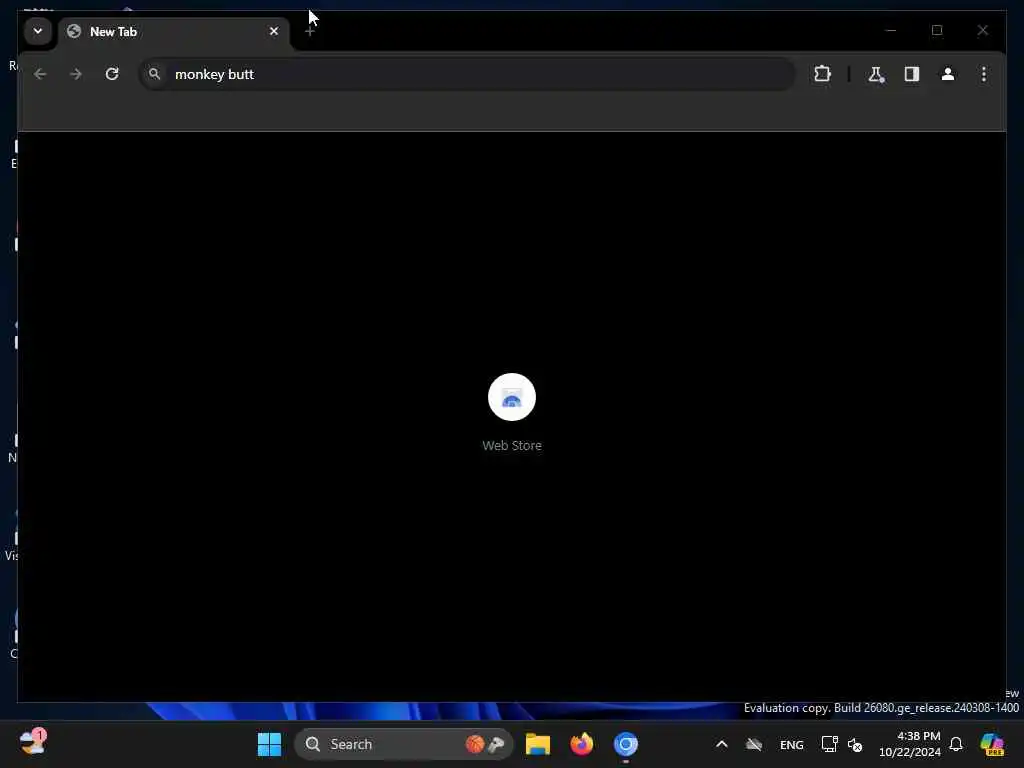This screenshot has width=1024, height=768.
Task: Click the Web Store label
Action: tap(512, 445)
